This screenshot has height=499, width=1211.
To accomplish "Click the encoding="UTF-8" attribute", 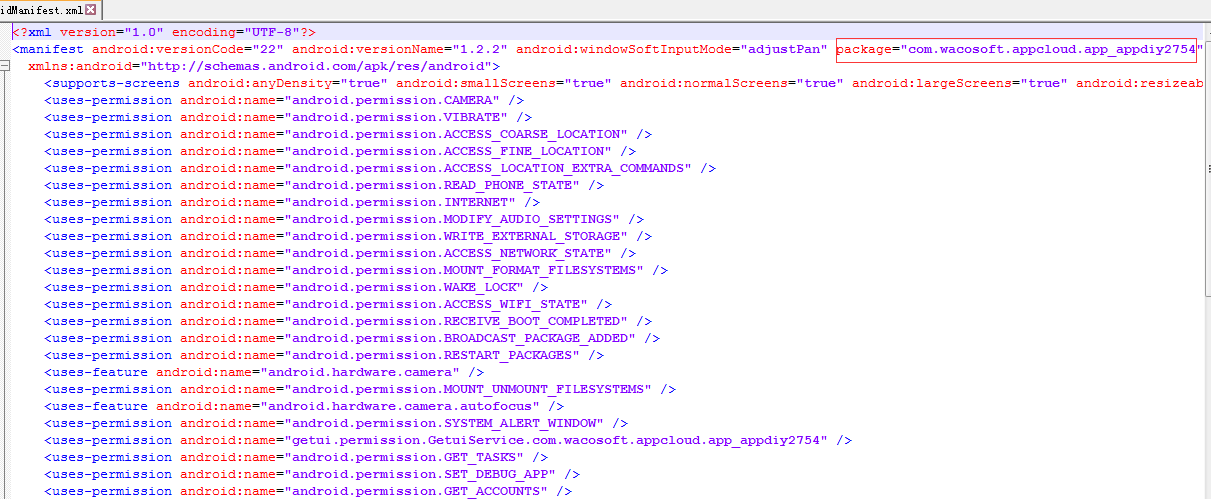I will point(236,32).
